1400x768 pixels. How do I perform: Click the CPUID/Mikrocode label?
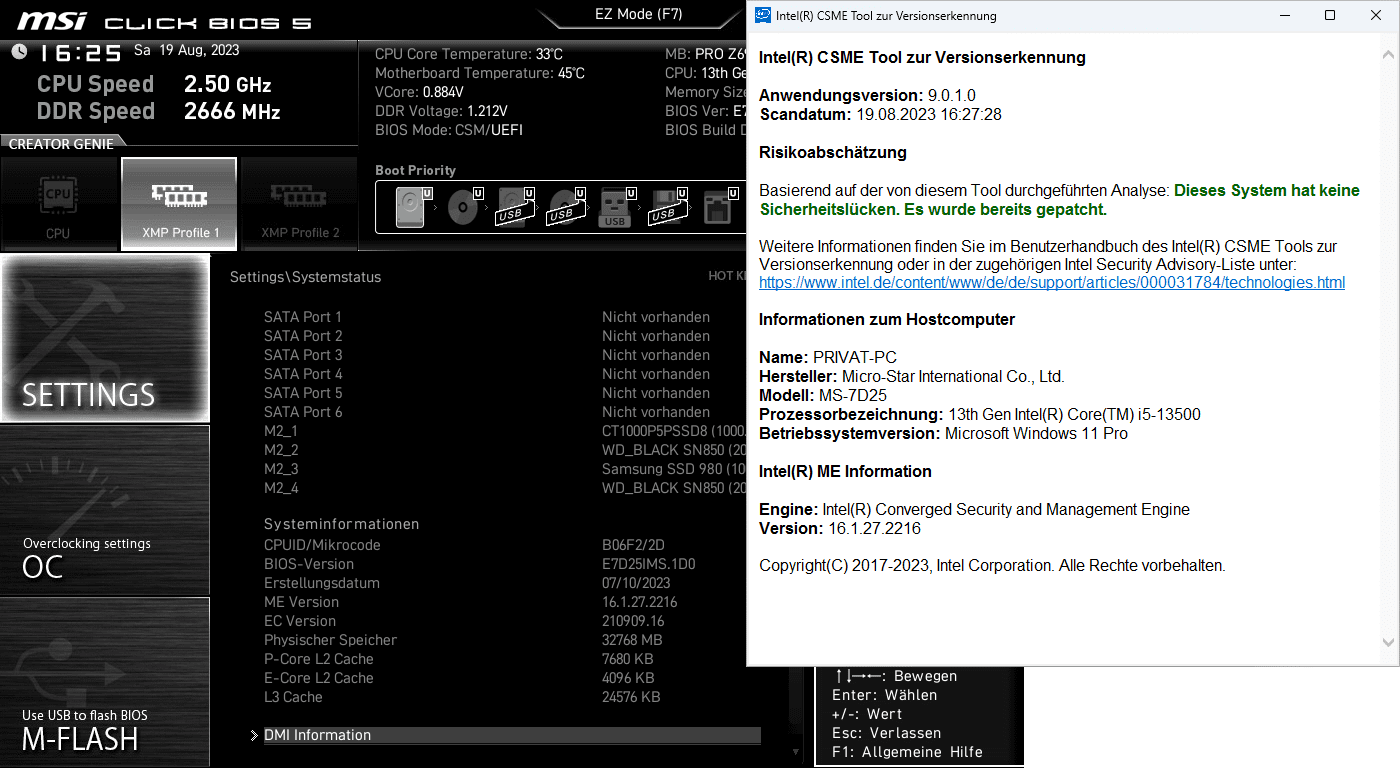(x=322, y=545)
